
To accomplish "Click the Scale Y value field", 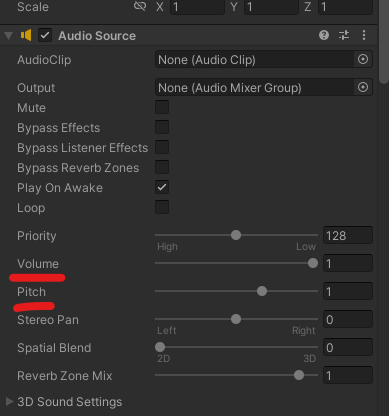I will pyautogui.click(x=271, y=7).
